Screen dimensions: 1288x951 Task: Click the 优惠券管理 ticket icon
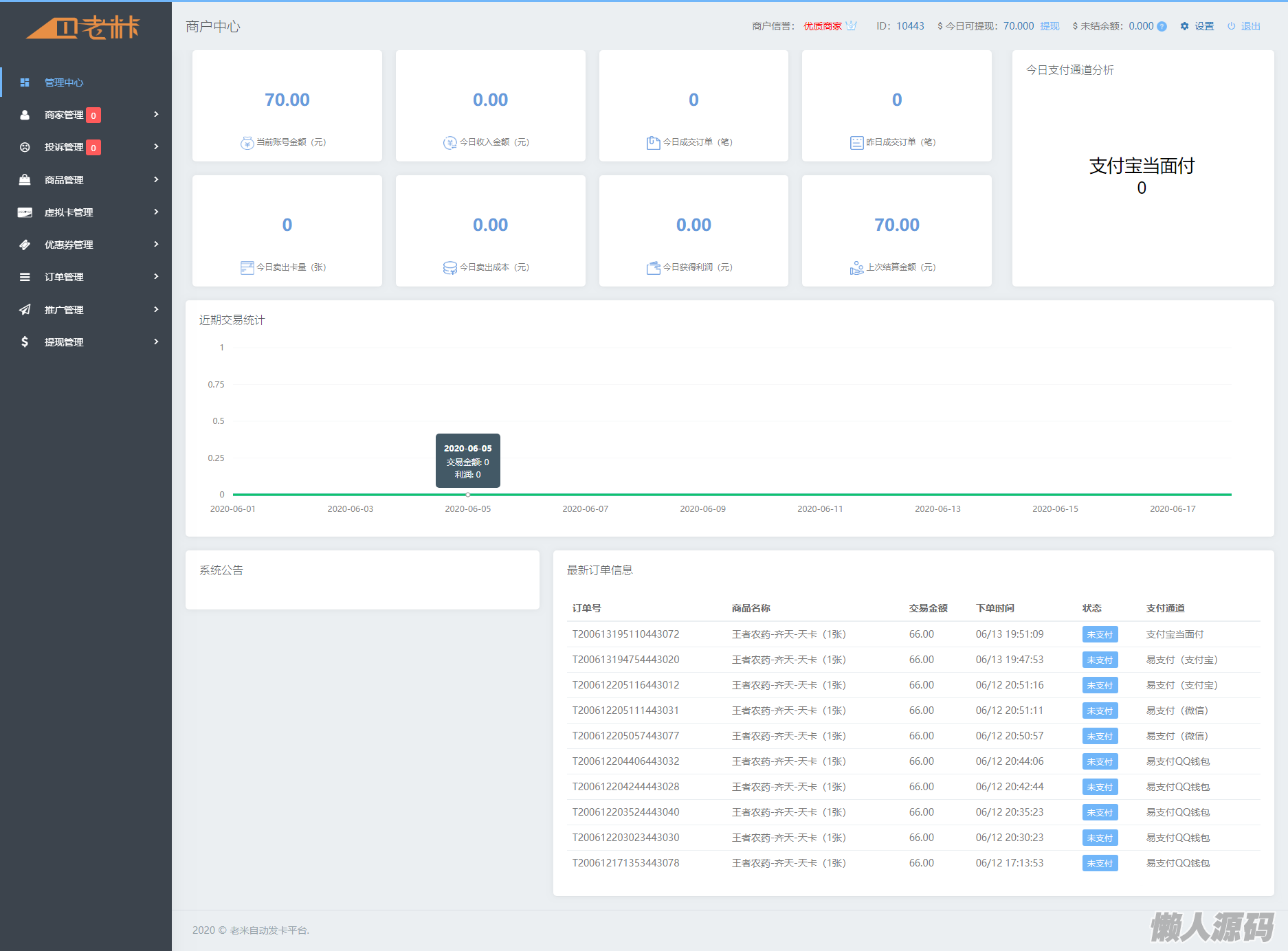pos(25,245)
